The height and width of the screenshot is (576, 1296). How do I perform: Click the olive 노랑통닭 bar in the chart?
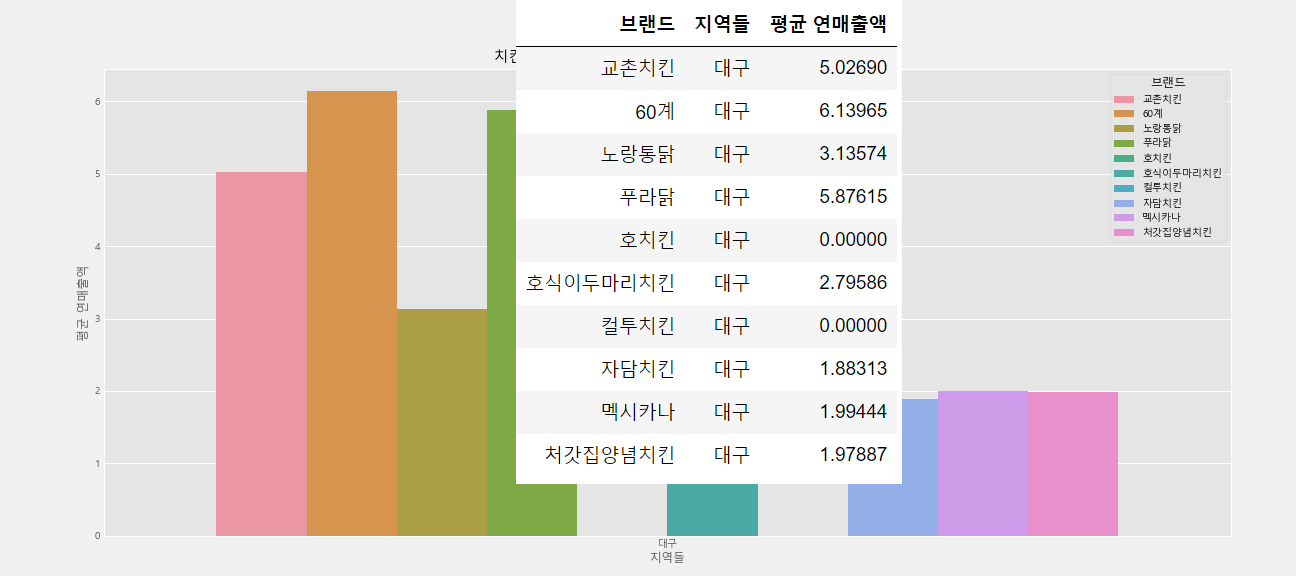pos(442,422)
